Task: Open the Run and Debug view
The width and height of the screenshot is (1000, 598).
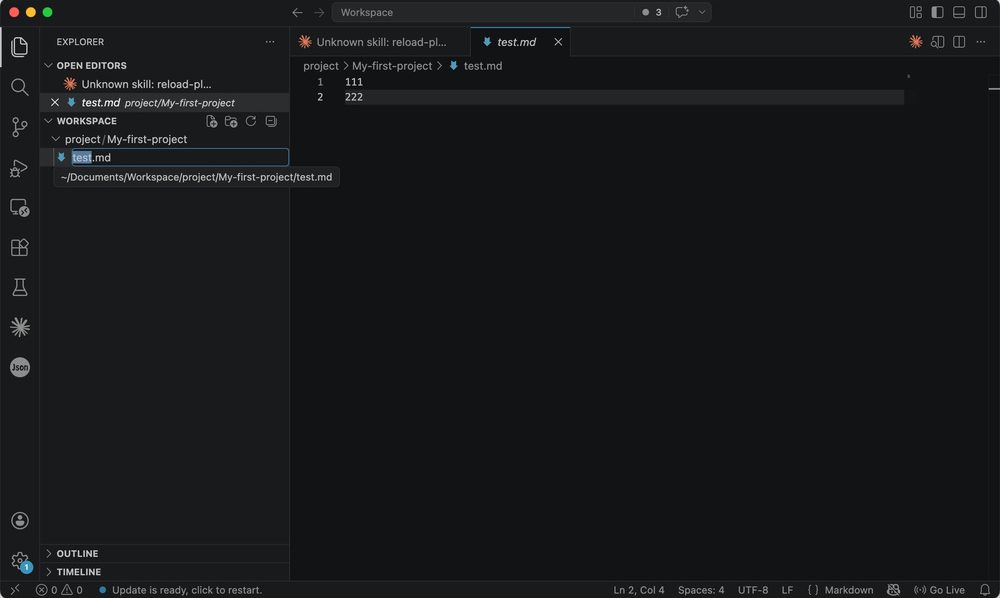Action: (19, 168)
